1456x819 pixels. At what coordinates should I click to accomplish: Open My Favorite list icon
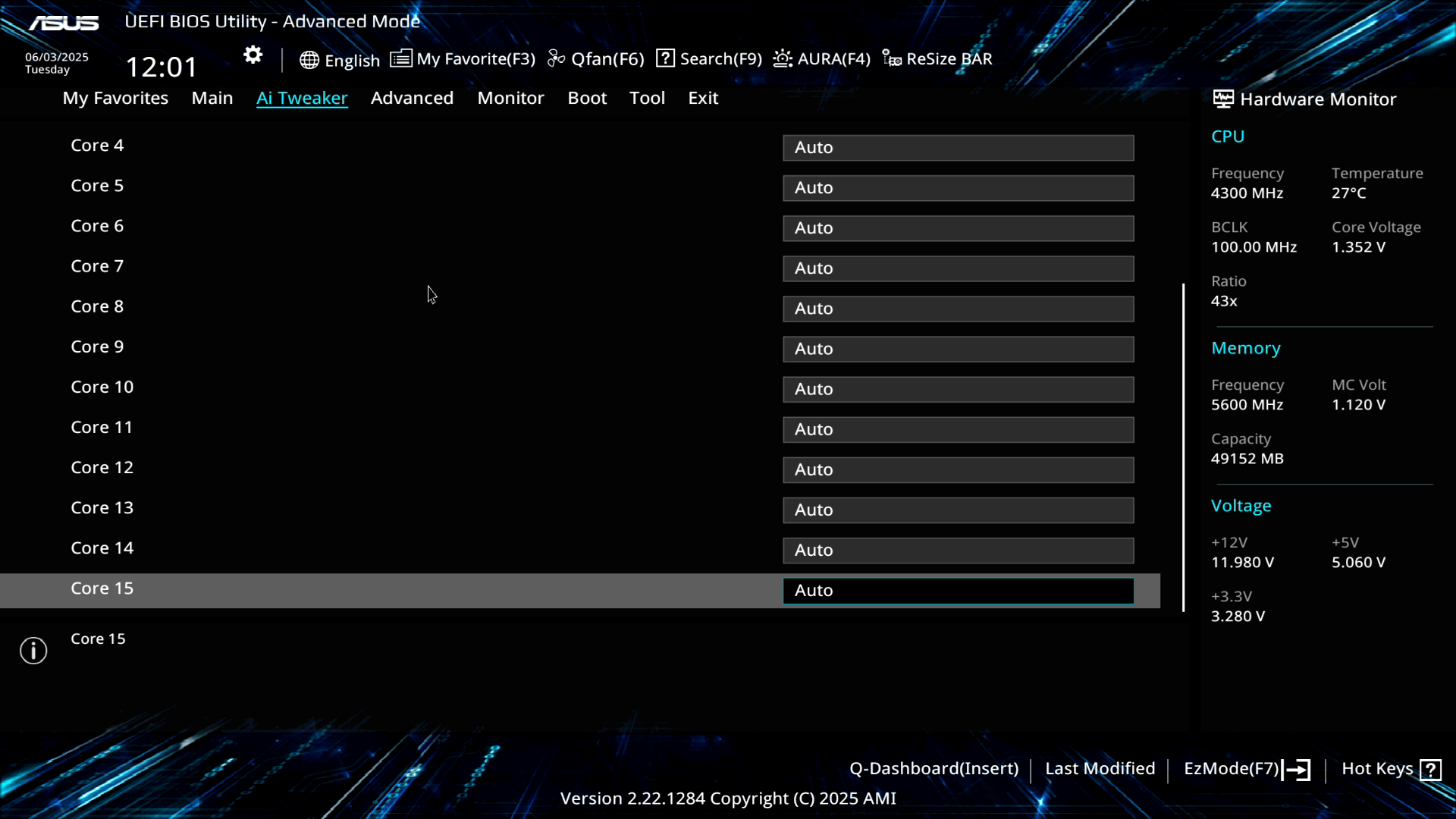400,58
